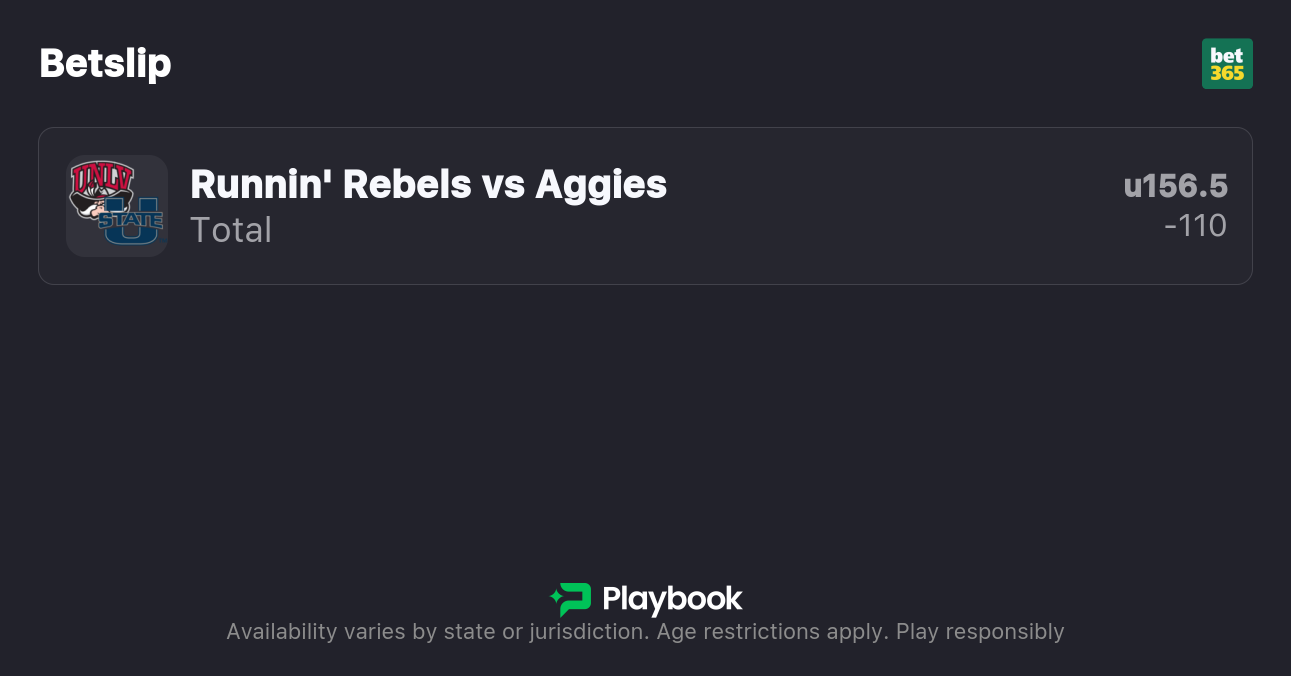1291x676 pixels.
Task: Click the bet365 sportsbook logo
Action: [x=1227, y=64]
